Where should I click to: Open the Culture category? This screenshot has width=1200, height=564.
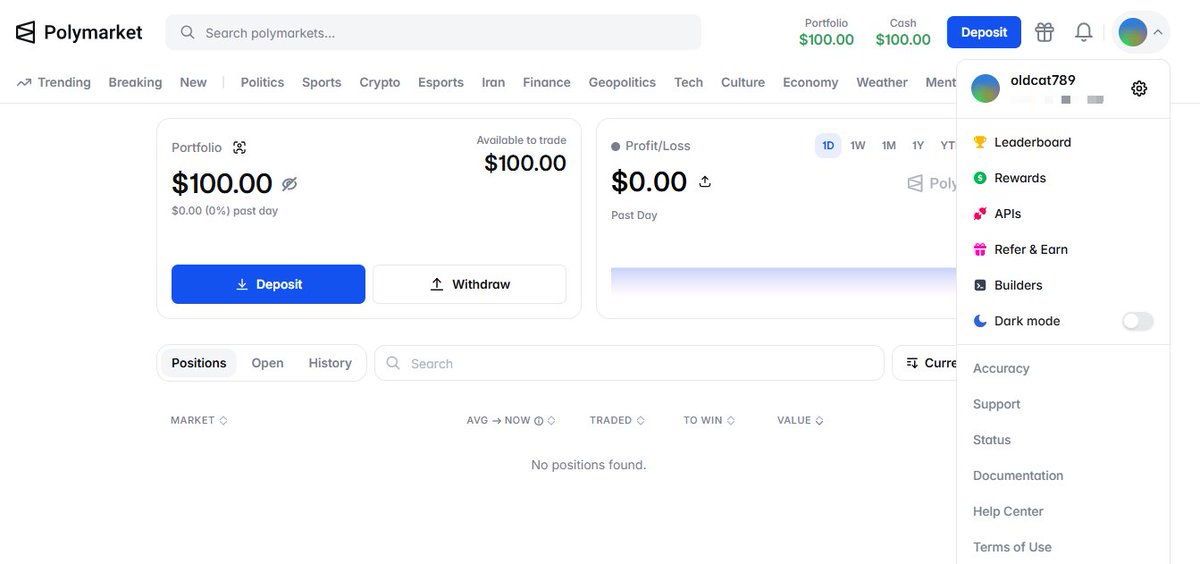point(743,82)
